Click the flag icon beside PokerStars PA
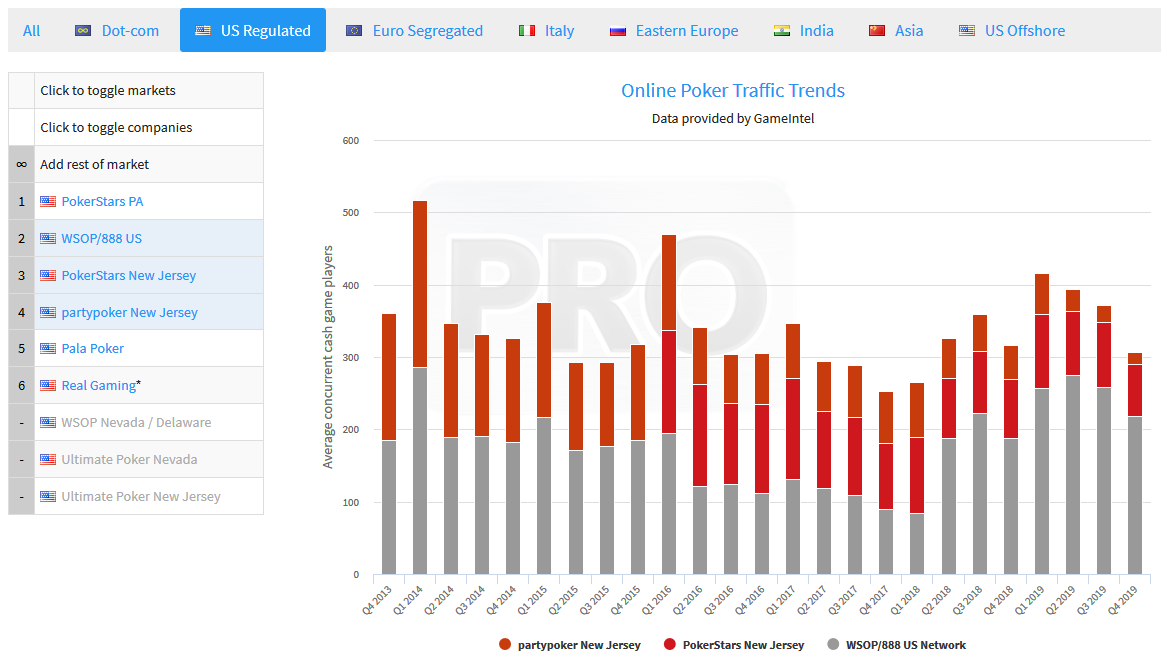This screenshot has height=665, width=1172. click(x=48, y=202)
